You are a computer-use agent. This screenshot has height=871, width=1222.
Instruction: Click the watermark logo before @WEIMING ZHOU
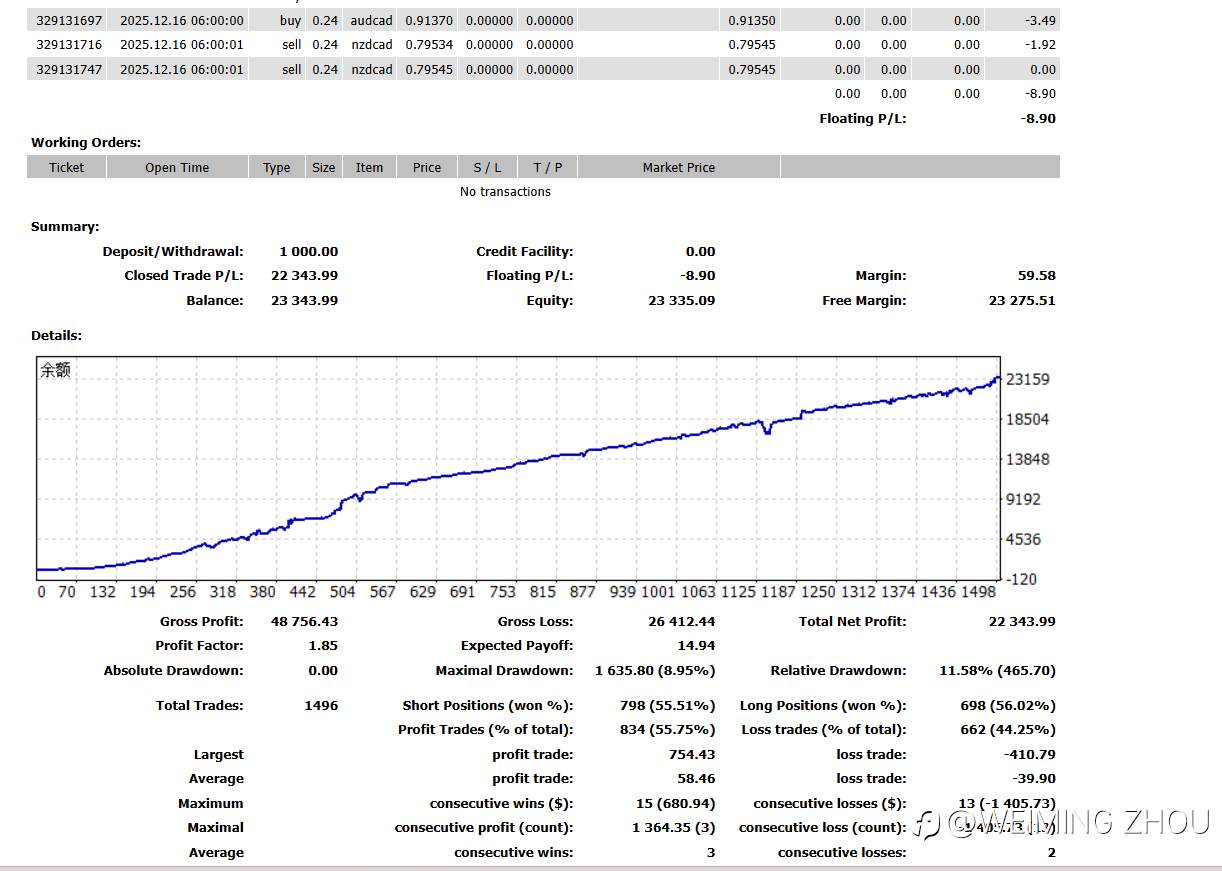pyautogui.click(x=930, y=825)
